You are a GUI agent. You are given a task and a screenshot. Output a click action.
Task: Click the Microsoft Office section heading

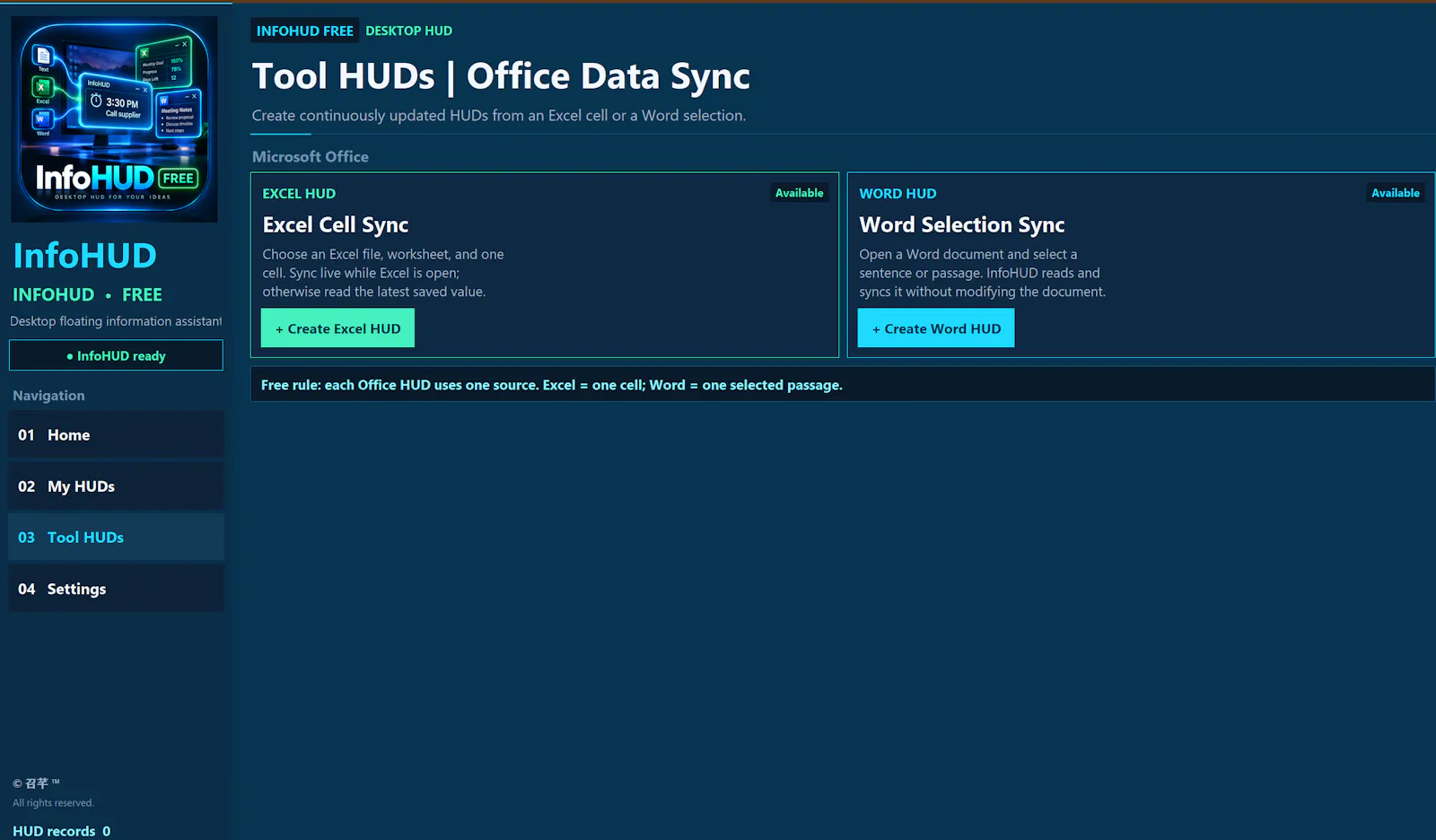(x=311, y=156)
